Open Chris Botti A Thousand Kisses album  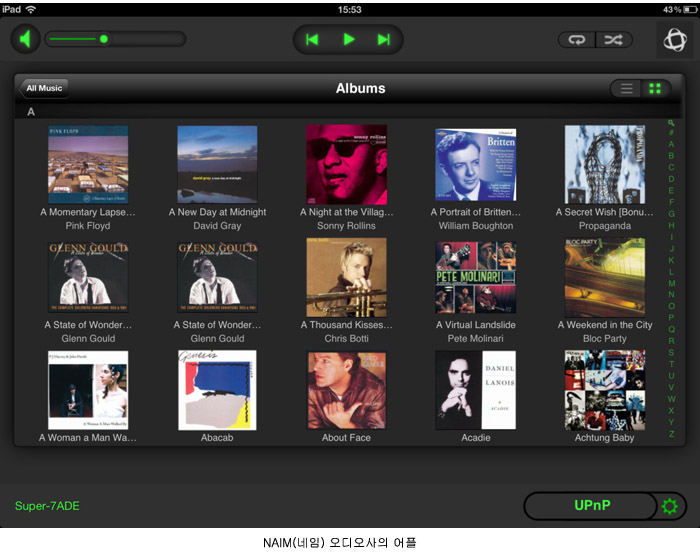[346, 277]
